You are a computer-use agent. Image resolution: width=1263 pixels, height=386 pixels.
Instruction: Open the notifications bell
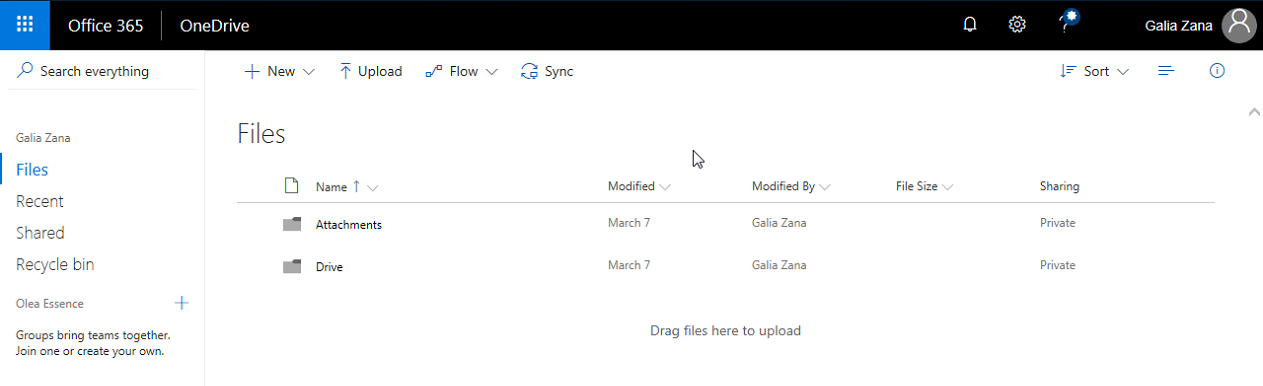tap(970, 25)
